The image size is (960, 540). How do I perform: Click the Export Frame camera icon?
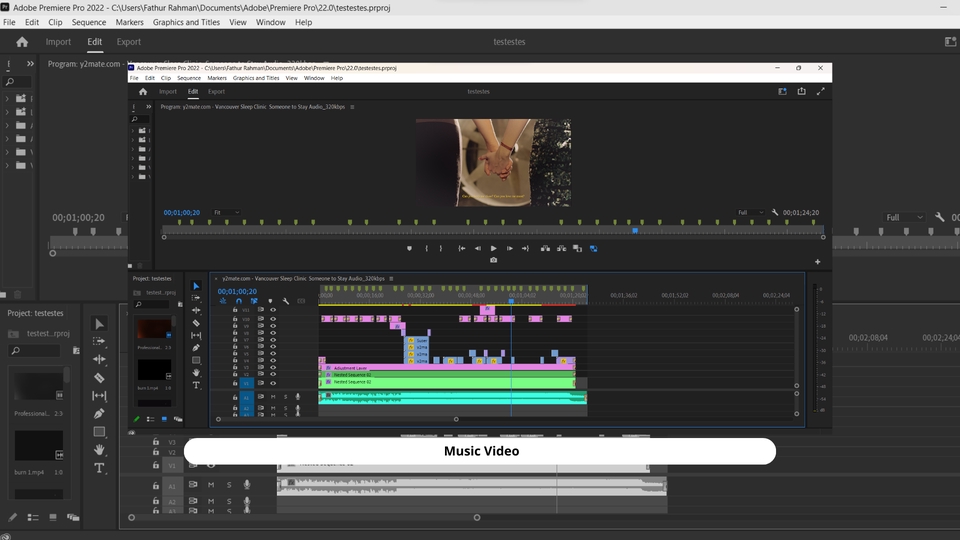[x=493, y=260]
